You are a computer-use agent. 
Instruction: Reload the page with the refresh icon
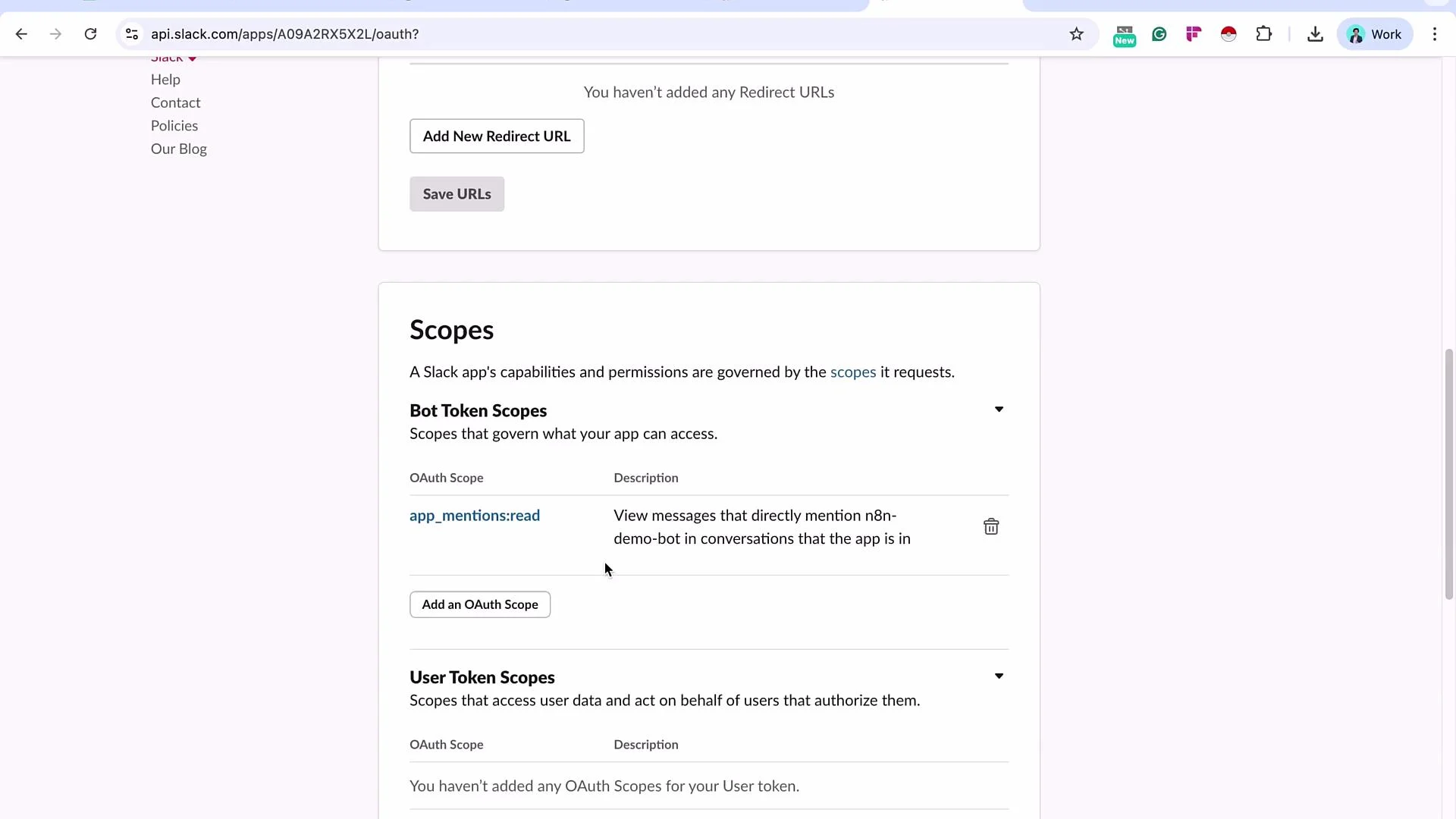coord(90,34)
